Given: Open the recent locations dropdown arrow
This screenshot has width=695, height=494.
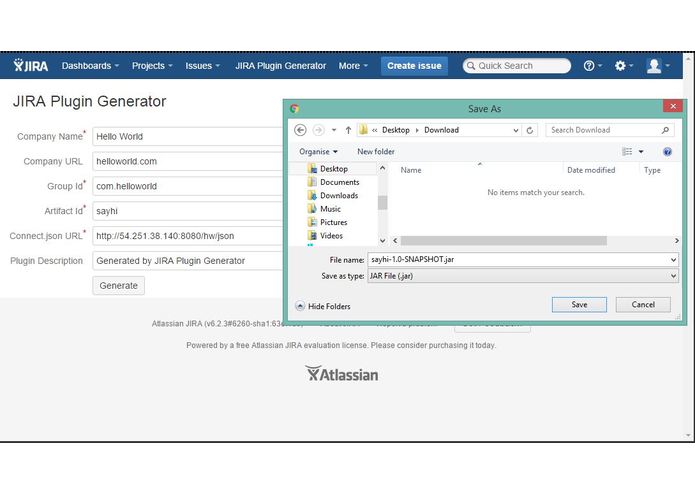Looking at the screenshot, I should click(334, 130).
